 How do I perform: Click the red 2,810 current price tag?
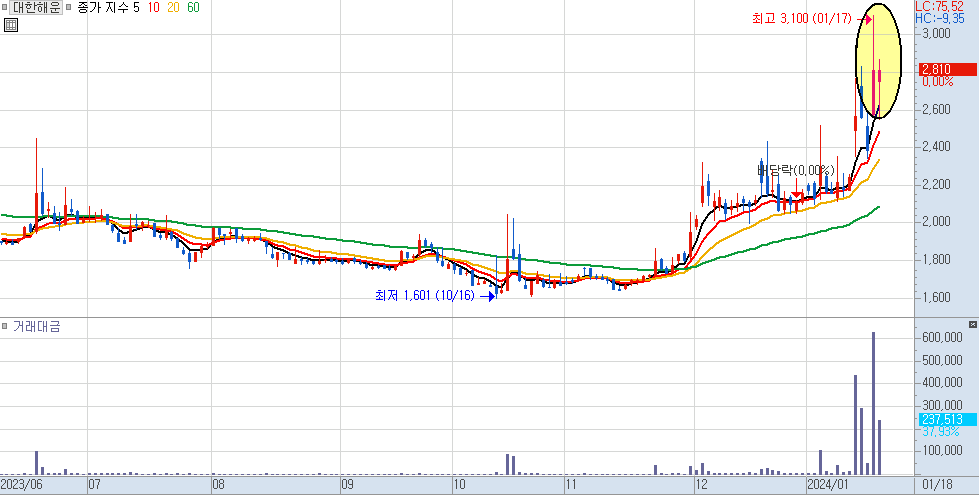click(x=948, y=69)
